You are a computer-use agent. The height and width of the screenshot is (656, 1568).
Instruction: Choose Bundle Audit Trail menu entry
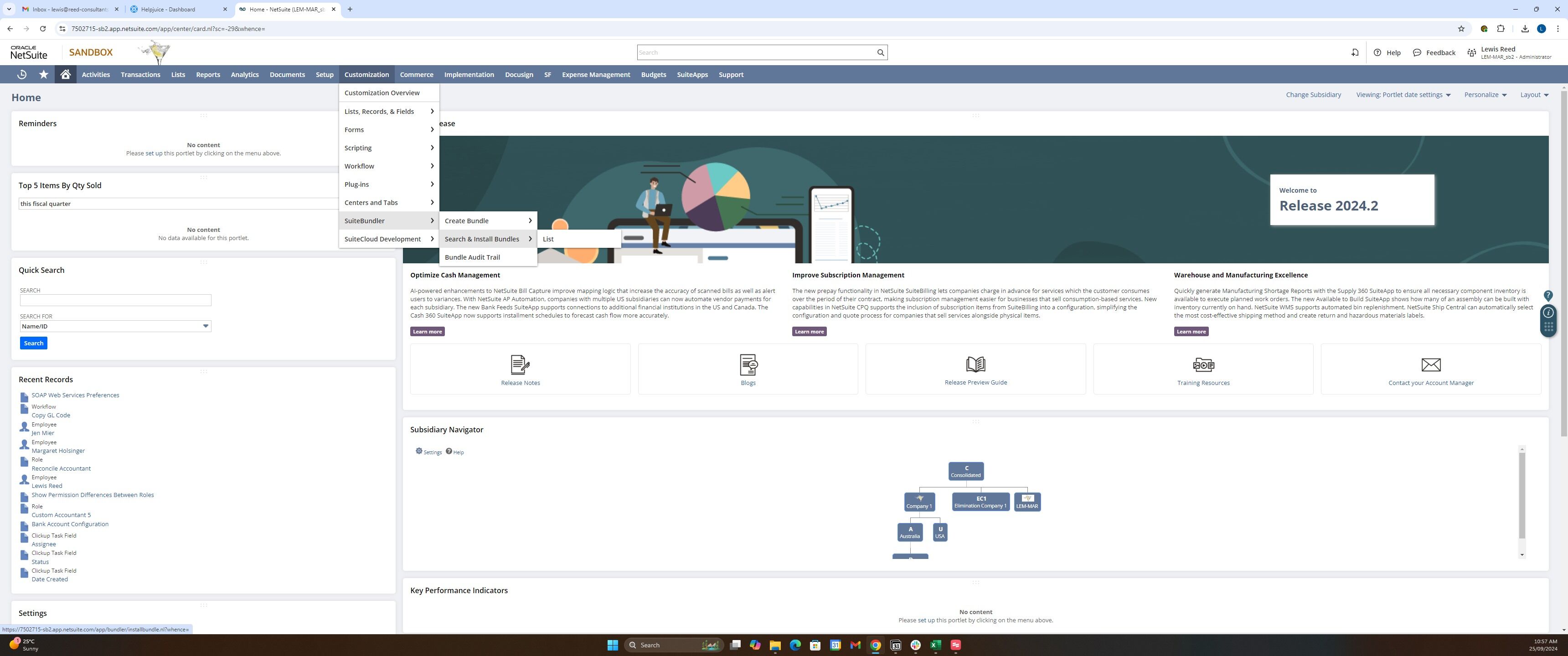click(x=472, y=257)
